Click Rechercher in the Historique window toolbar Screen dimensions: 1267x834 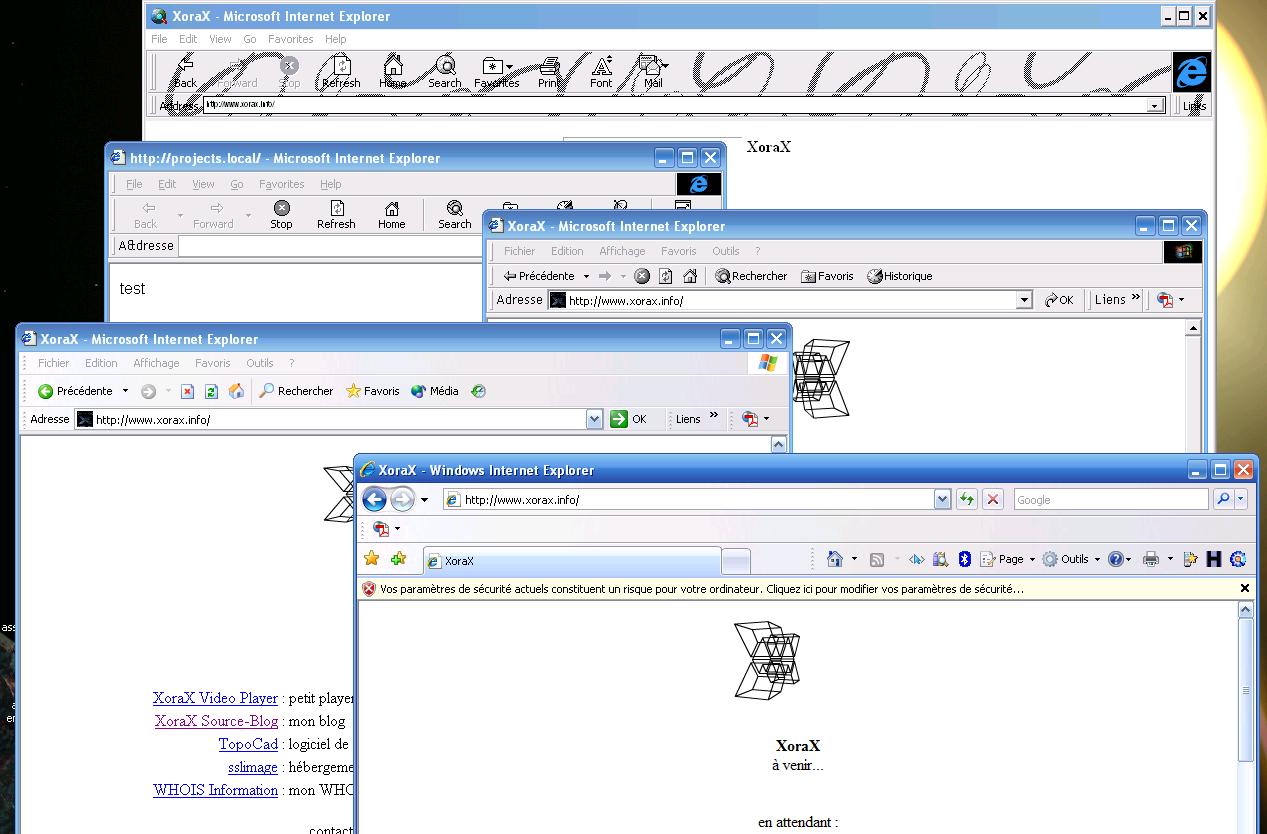[751, 276]
